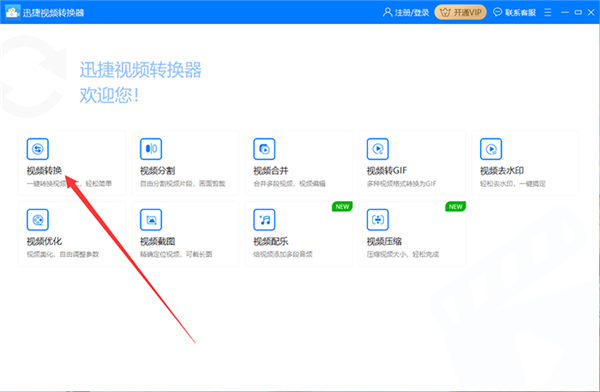Click the 联系客服 text link
The height and width of the screenshot is (392, 600).
(x=520, y=13)
